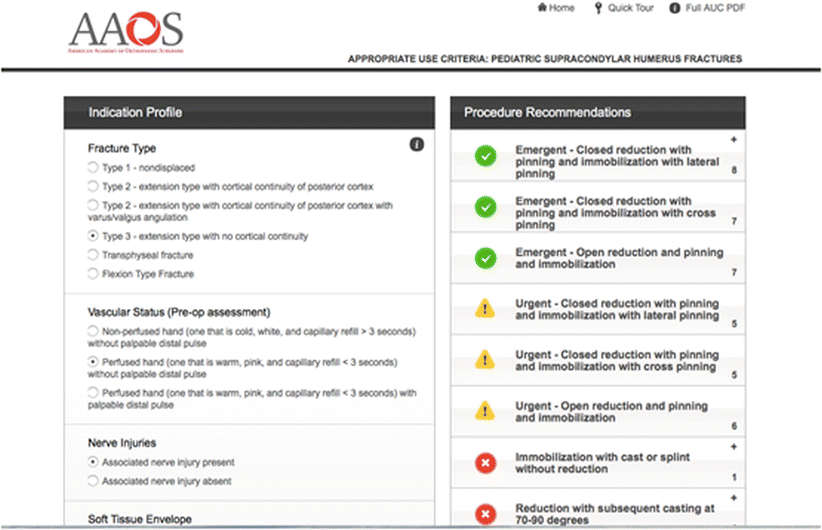This screenshot has height=530, width=822.
Task: Click red X icon for cast immobilization
Action: pos(485,462)
